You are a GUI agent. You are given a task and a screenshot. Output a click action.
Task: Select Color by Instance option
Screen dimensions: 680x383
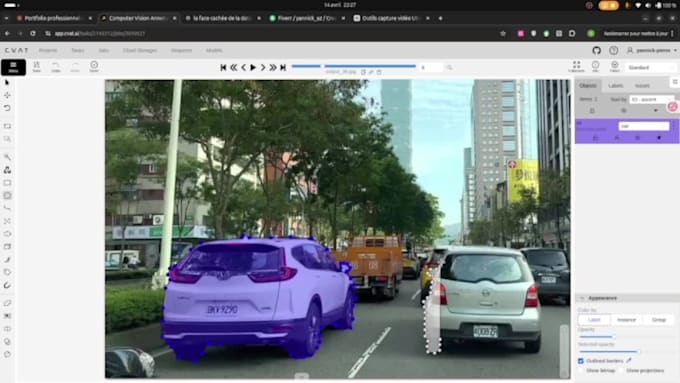click(626, 320)
